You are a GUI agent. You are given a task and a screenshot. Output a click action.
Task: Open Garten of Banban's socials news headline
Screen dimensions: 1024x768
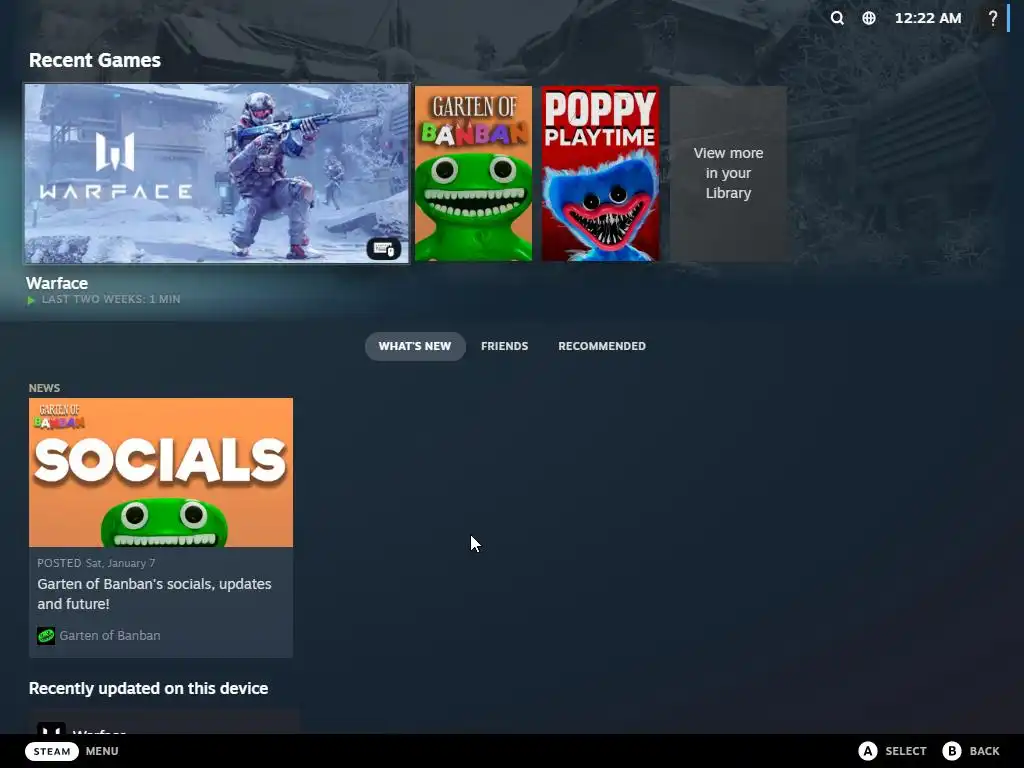(154, 594)
